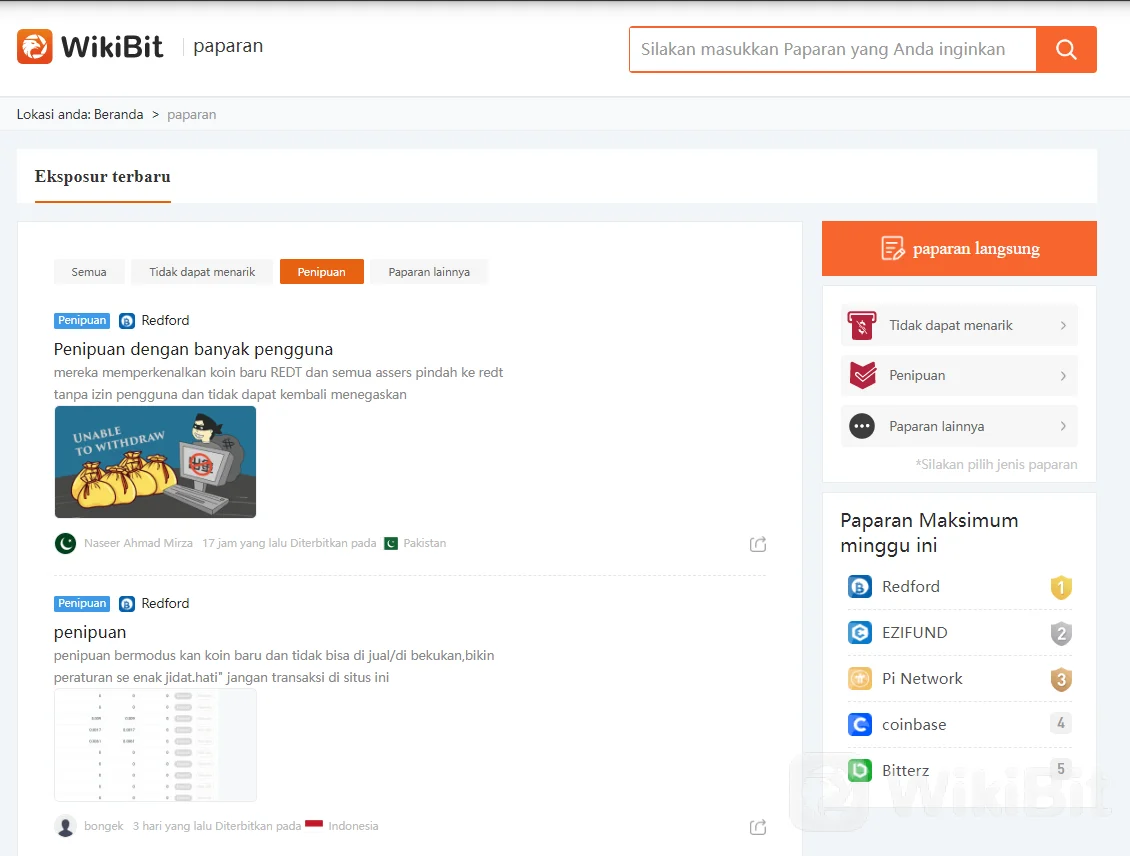Open the post titled penipuan
The height and width of the screenshot is (856, 1130).
(90, 633)
